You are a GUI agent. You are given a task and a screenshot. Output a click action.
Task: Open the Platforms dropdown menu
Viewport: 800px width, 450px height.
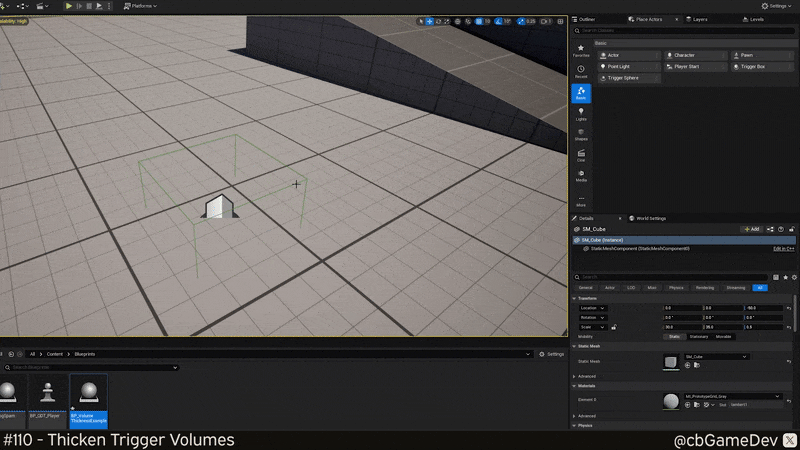(x=140, y=6)
